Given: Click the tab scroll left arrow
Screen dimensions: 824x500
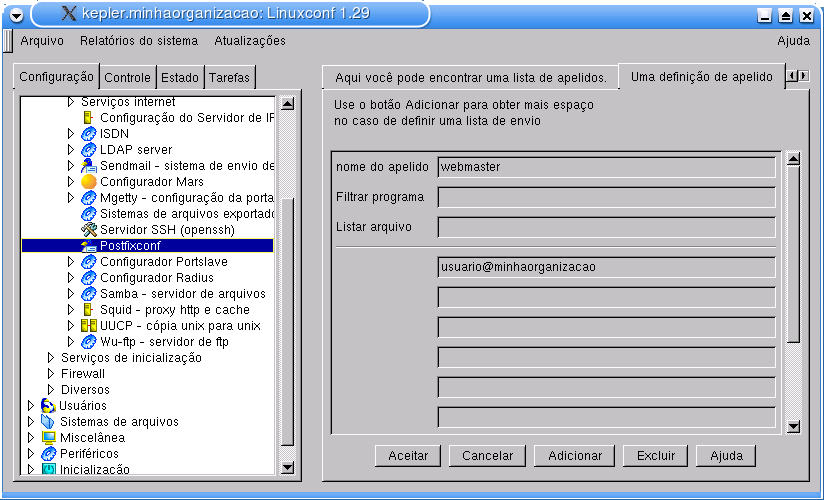Looking at the screenshot, I should pos(792,76).
